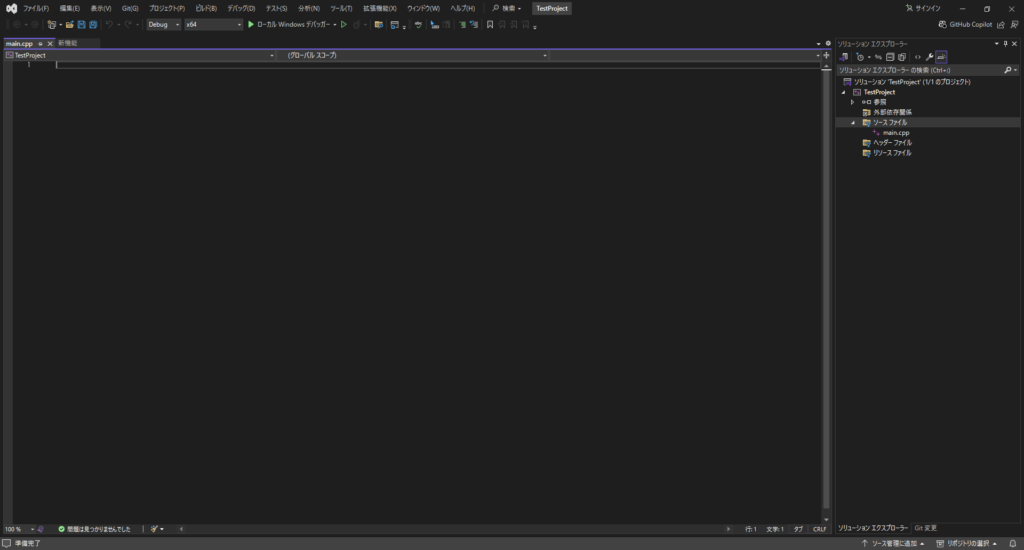
Task: Click the bookmark icon in the toolbar
Action: pos(489,24)
